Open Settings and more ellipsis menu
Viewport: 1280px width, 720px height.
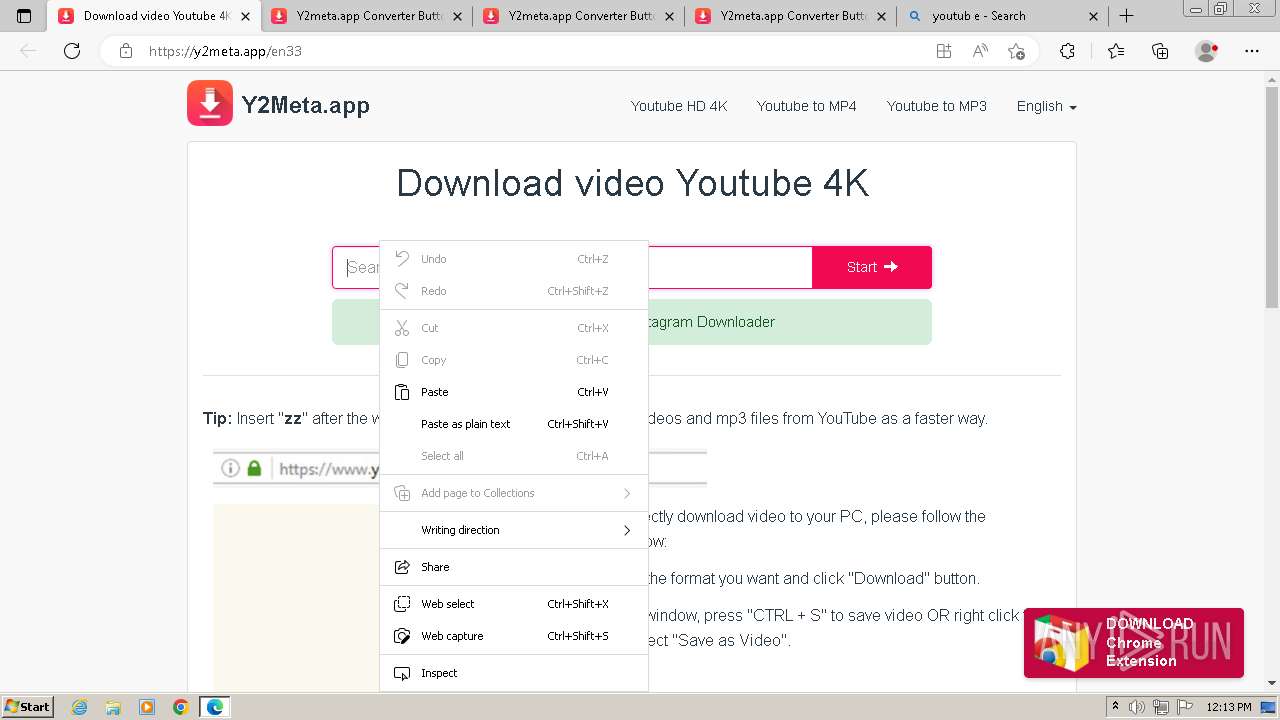(1252, 51)
